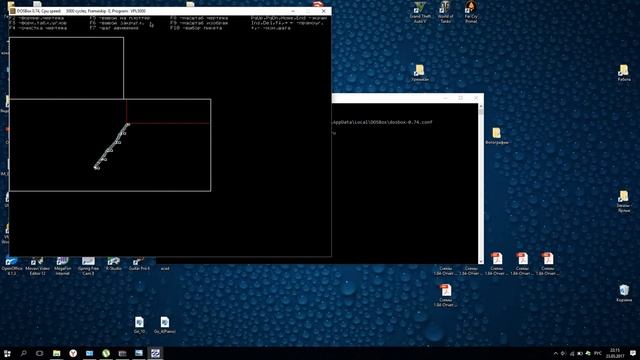
Task: Open the clock and calendar flyout
Action: (615, 353)
